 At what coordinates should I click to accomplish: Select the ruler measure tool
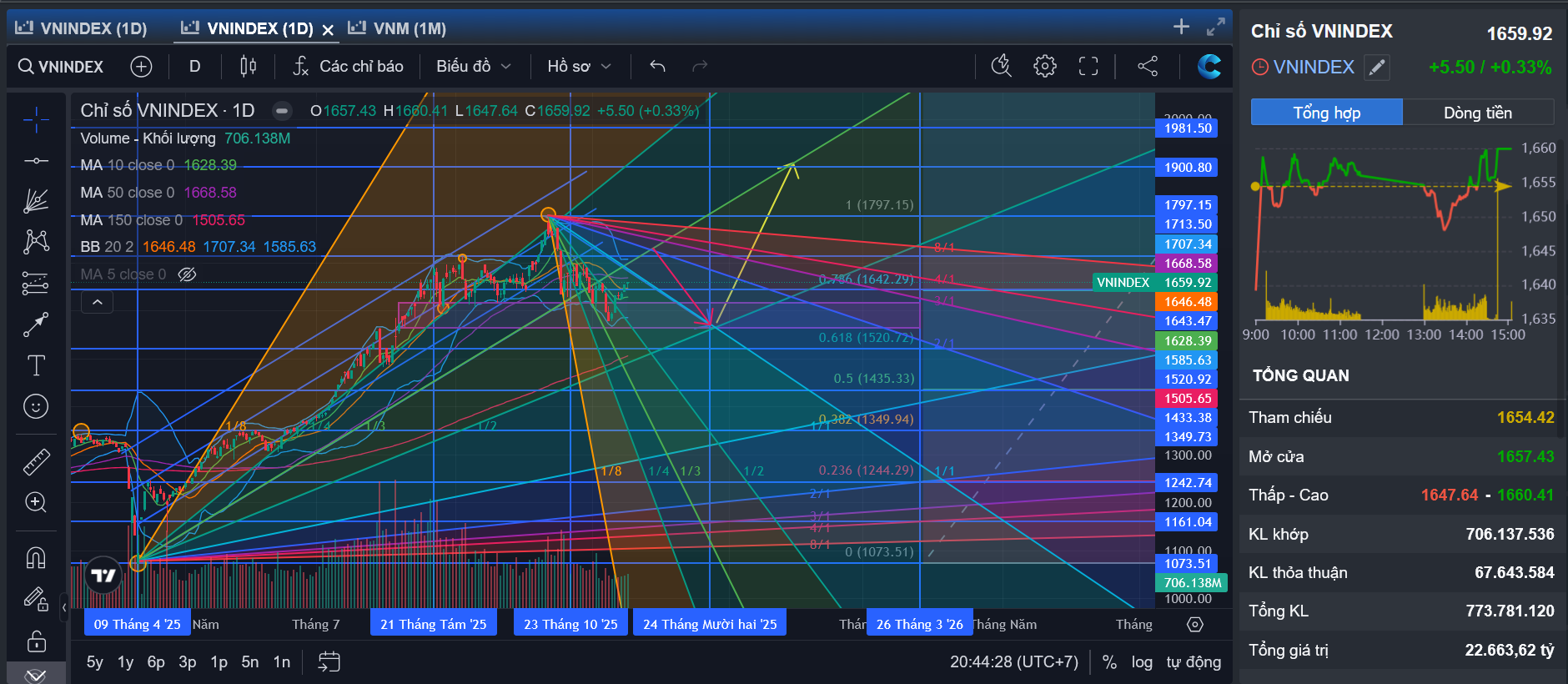coord(36,461)
